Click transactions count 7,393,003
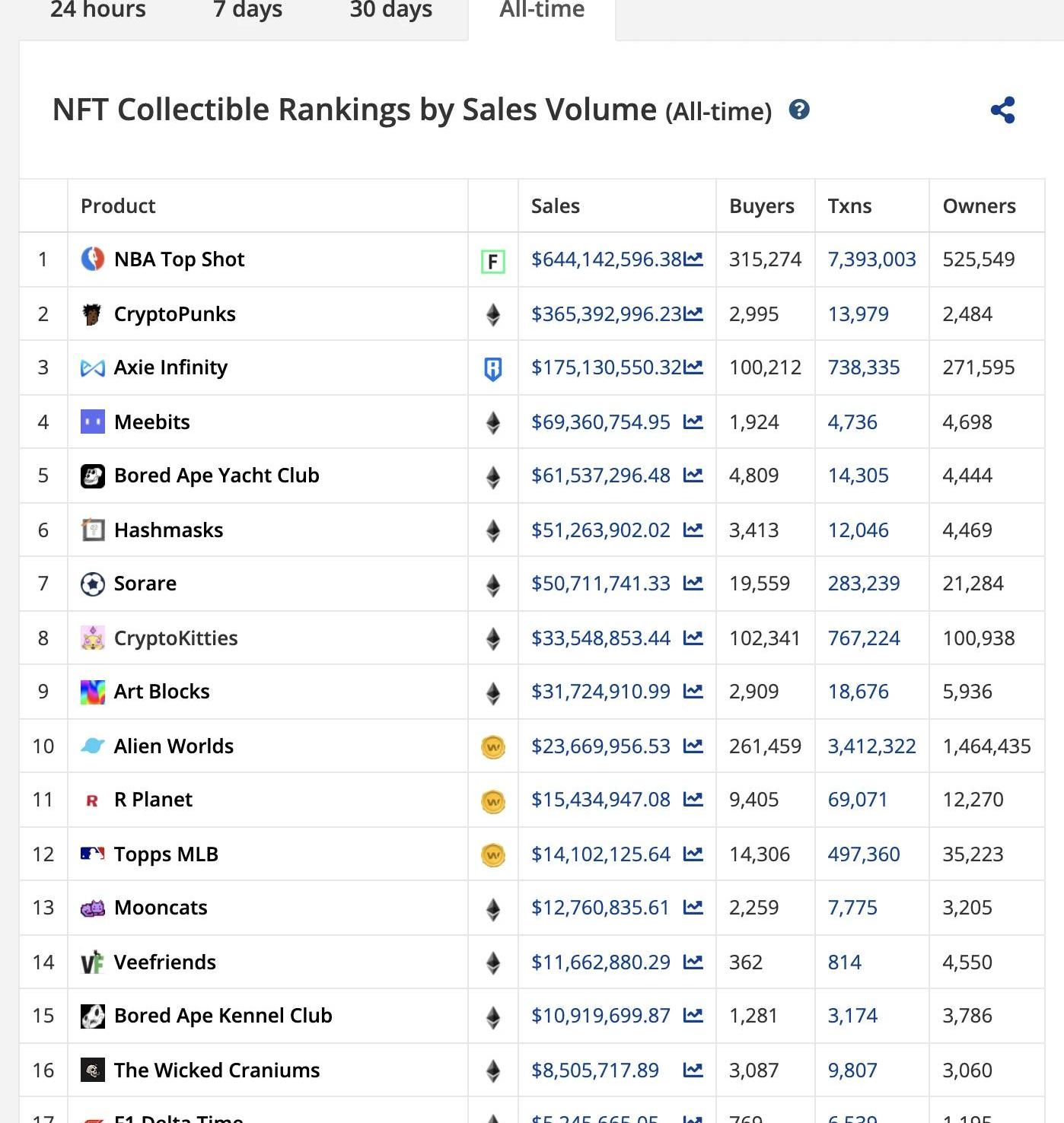This screenshot has height=1123, width=1064. pyautogui.click(x=871, y=259)
